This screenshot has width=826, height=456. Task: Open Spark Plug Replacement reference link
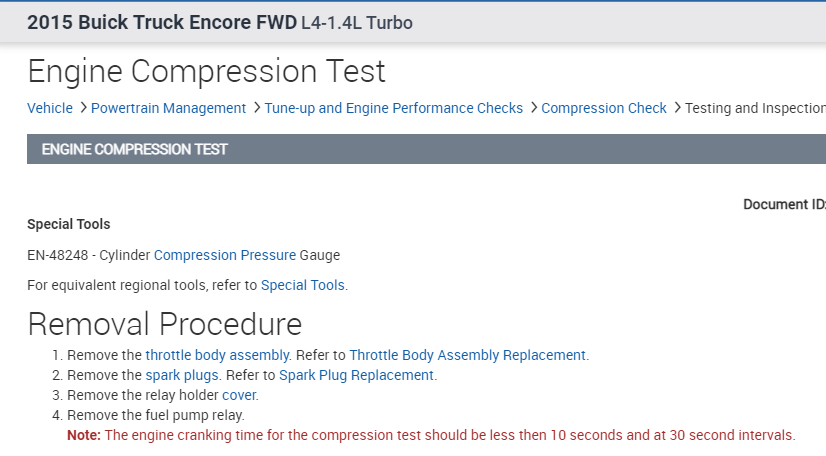tap(356, 375)
